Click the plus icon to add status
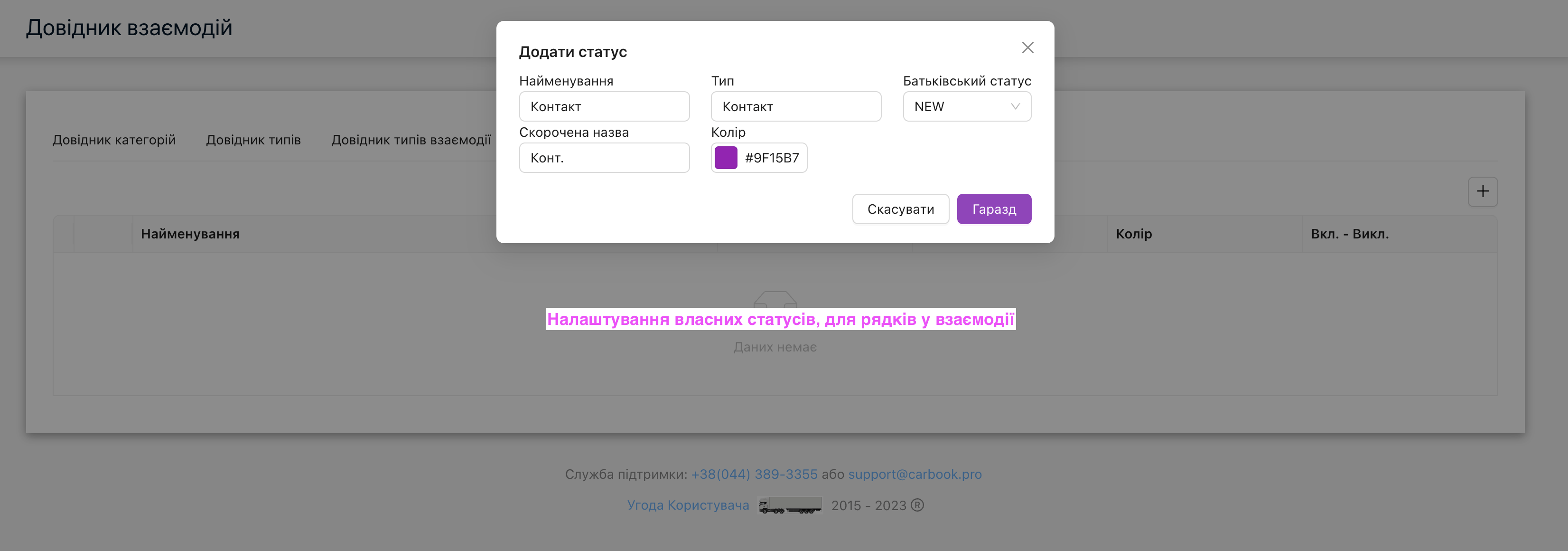Viewport: 1568px width, 551px height. click(1482, 192)
